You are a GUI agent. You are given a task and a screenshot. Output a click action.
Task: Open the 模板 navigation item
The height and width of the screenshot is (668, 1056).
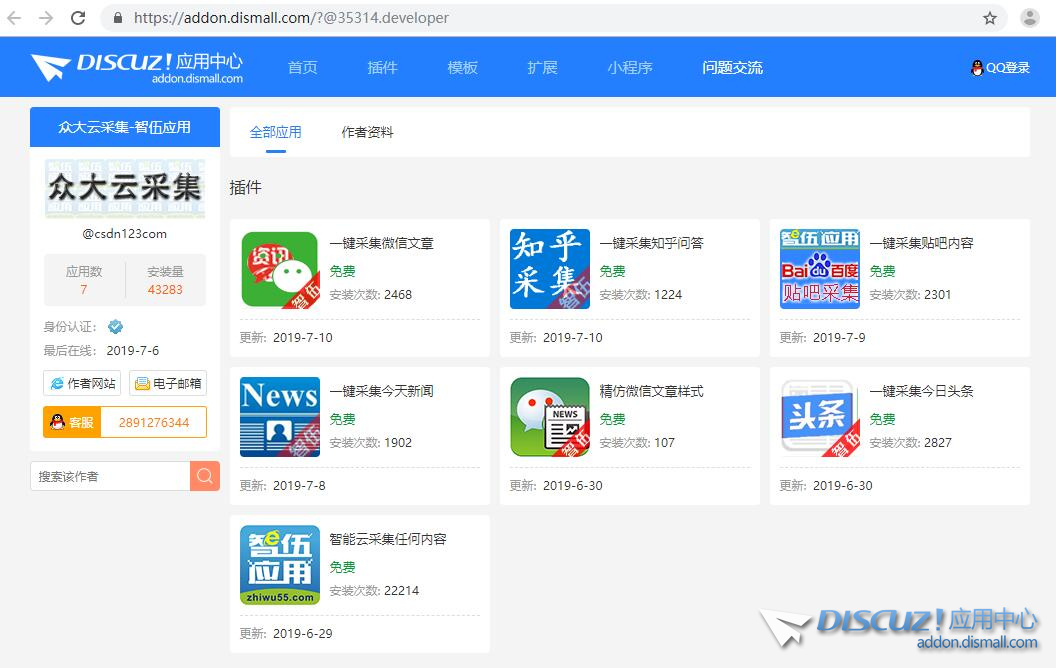463,67
